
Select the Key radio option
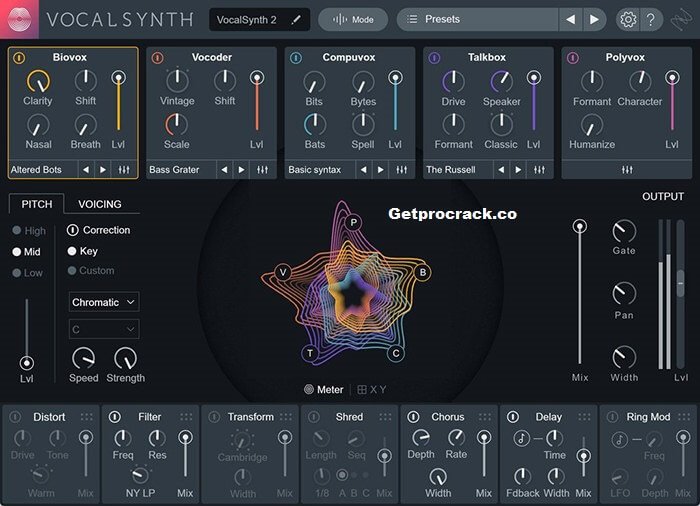click(x=73, y=251)
